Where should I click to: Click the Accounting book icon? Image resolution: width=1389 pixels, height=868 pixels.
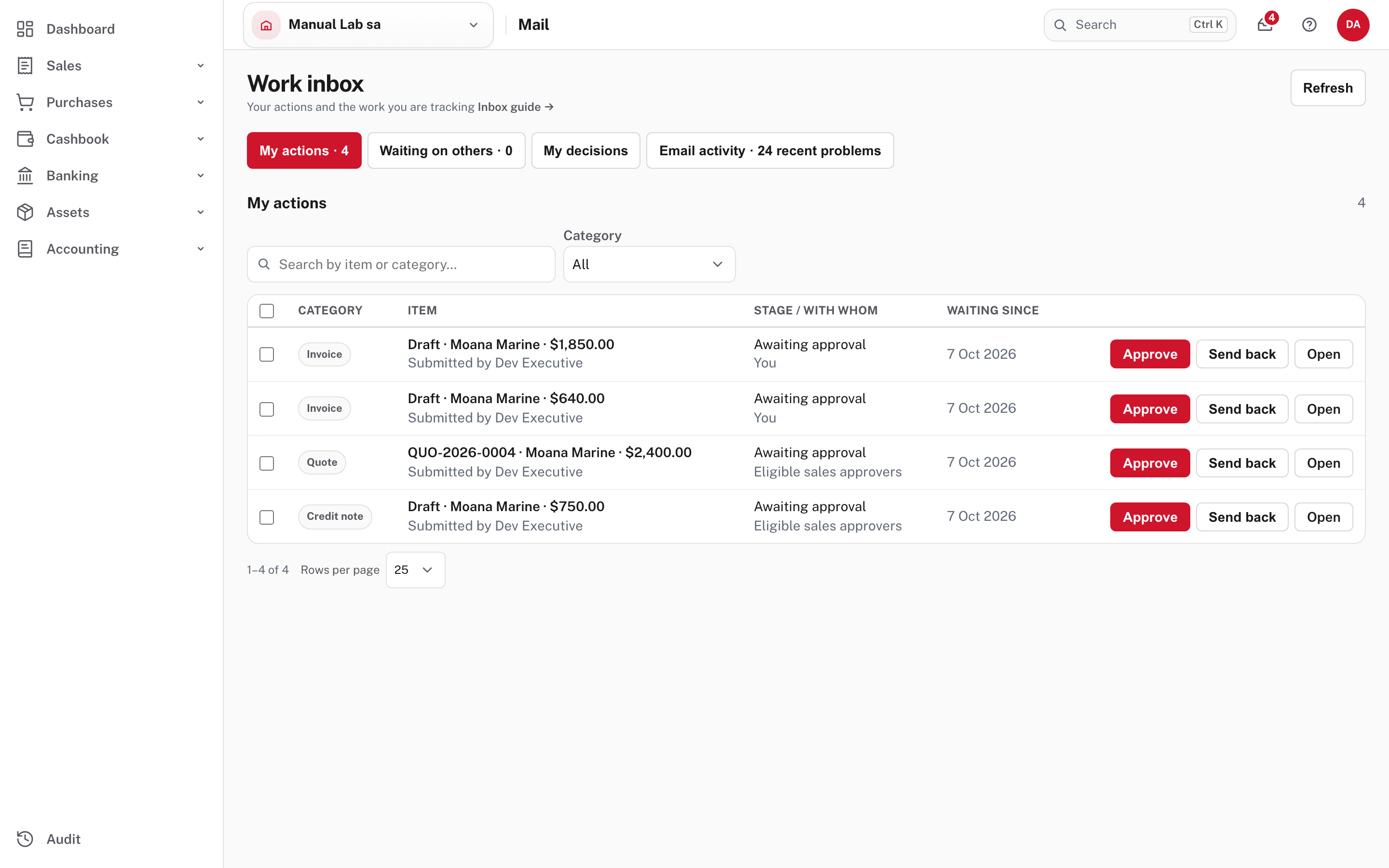pos(25,249)
